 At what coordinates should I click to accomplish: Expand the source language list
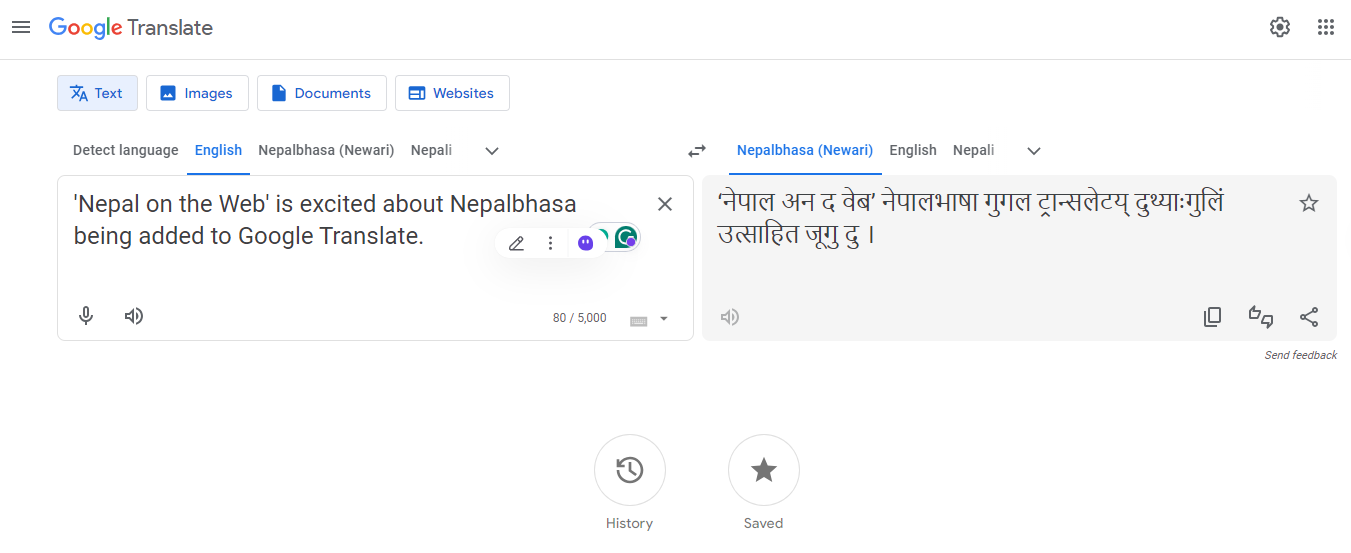click(492, 151)
